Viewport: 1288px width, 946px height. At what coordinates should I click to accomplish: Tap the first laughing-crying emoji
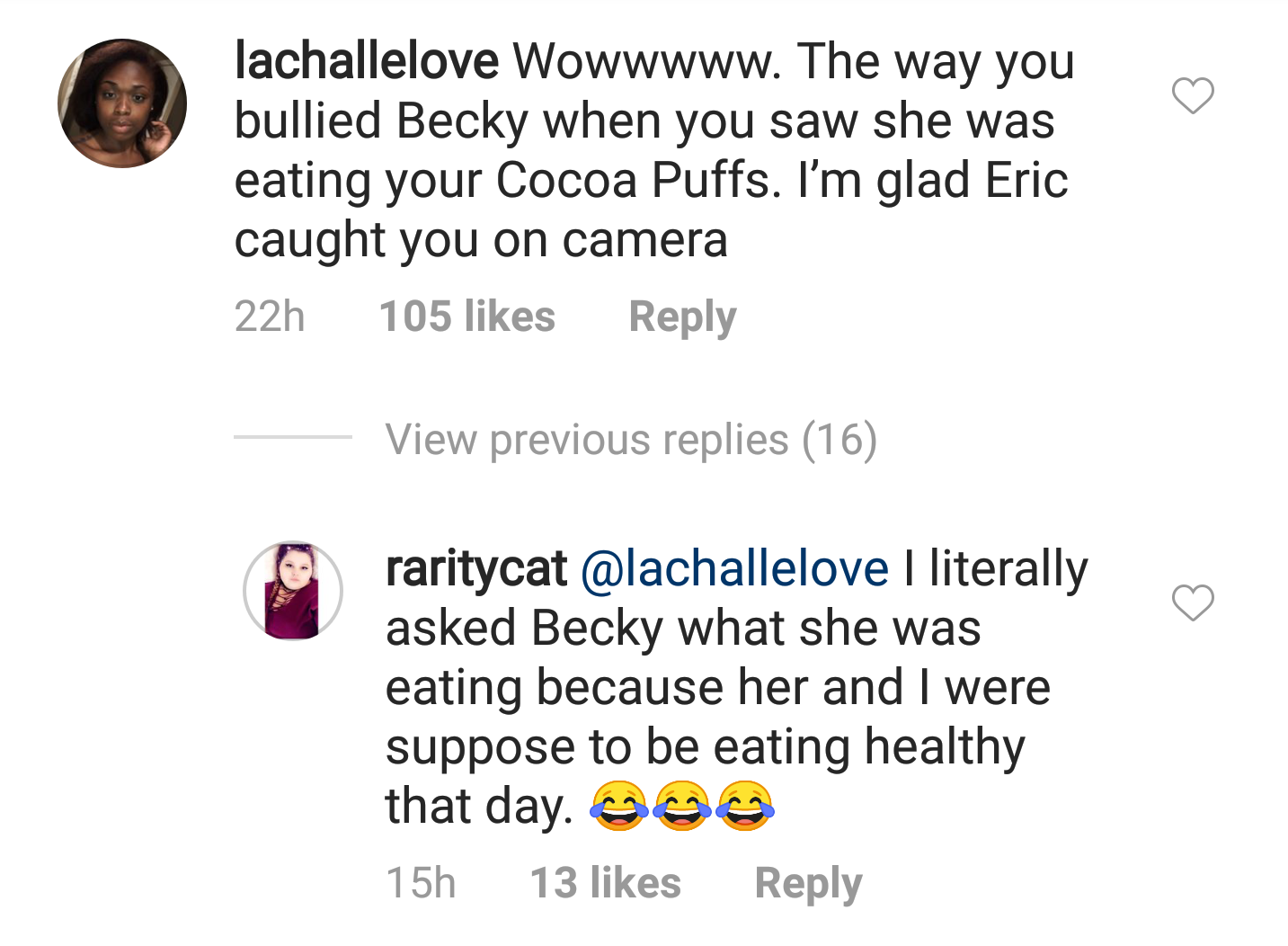pos(618,805)
